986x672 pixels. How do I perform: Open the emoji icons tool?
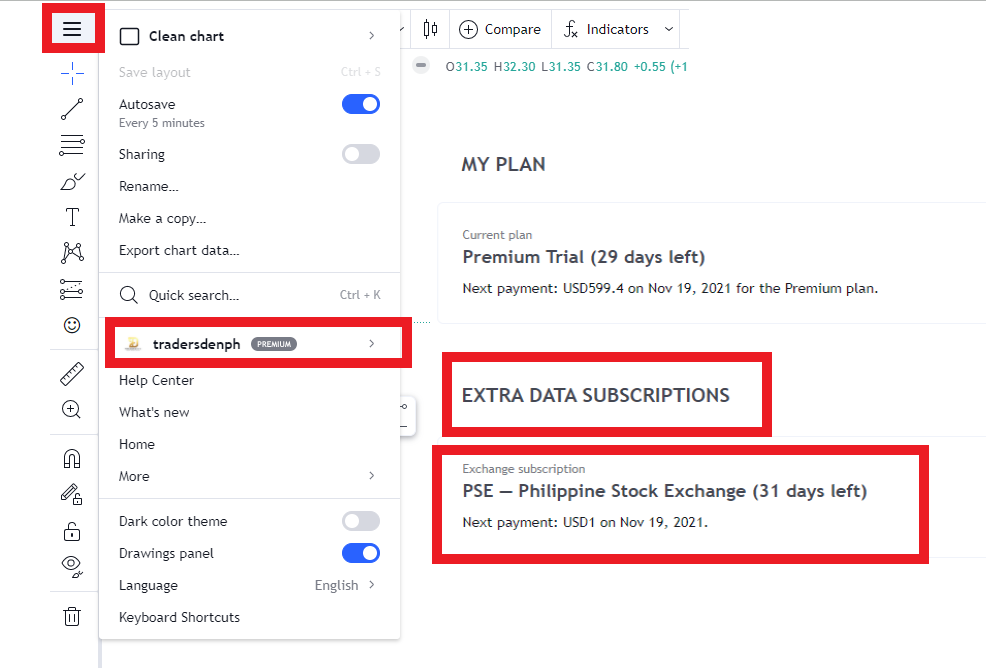tap(72, 325)
